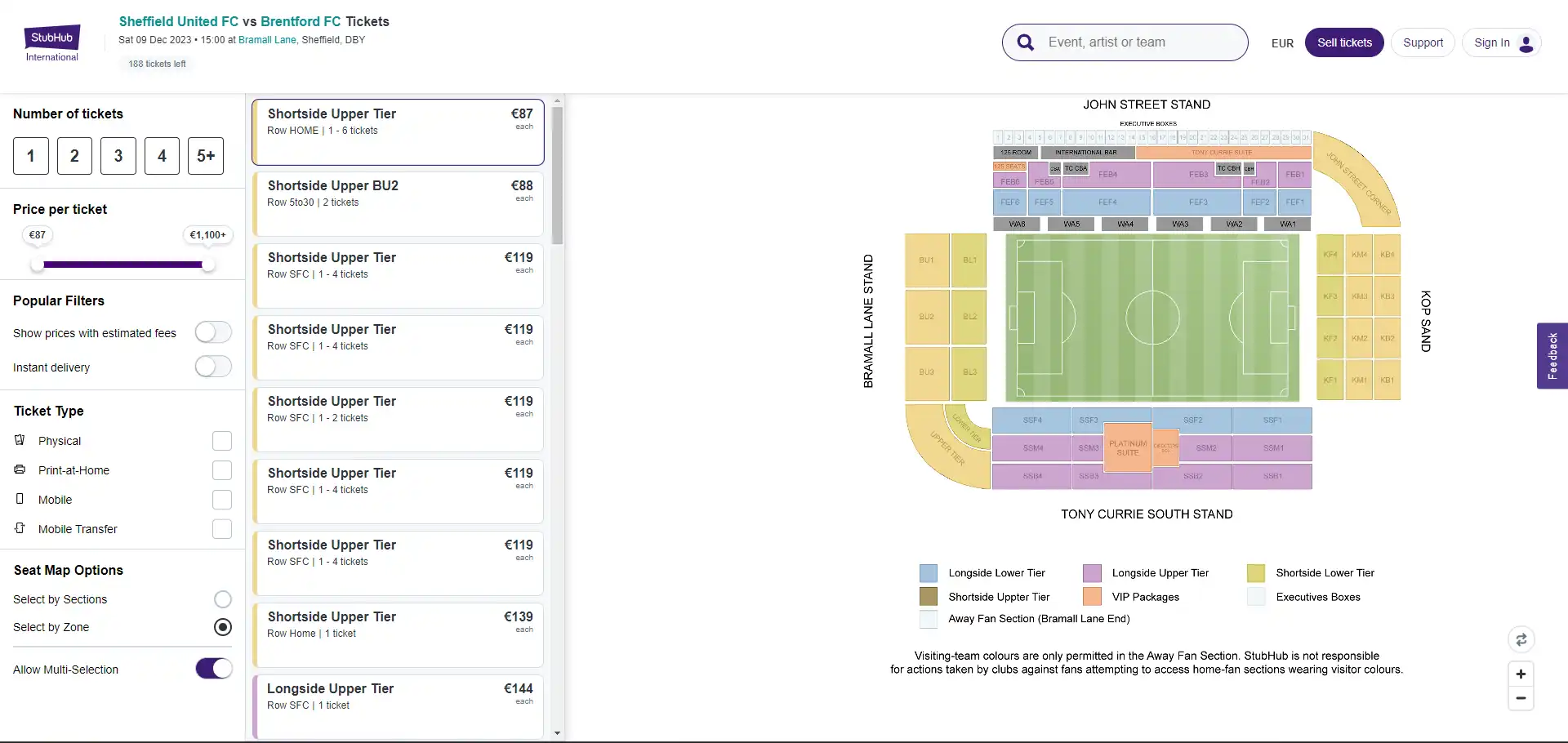Screen dimensions: 1568x743
Task: Click the Sell tickets button
Action: (x=1343, y=42)
